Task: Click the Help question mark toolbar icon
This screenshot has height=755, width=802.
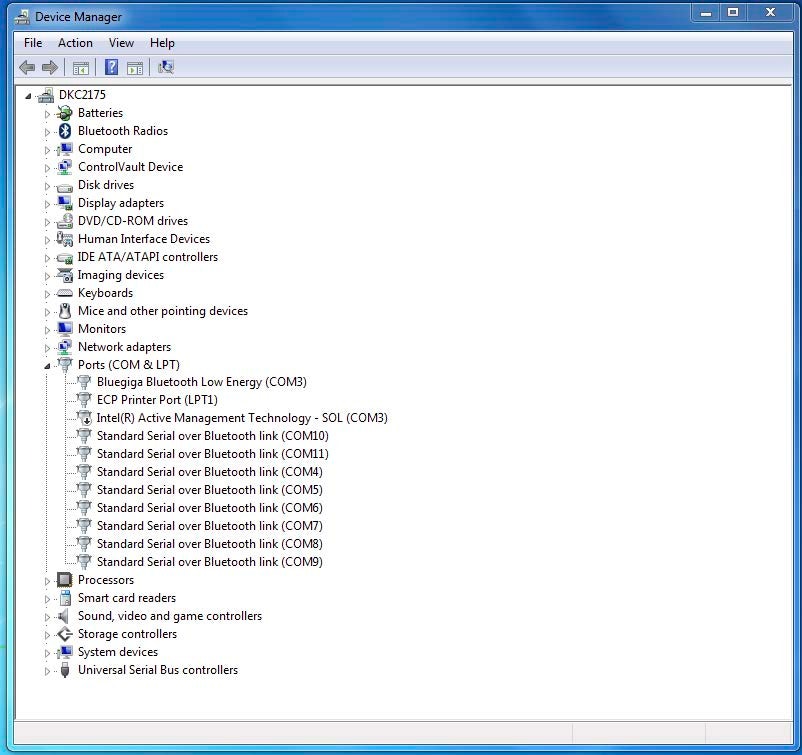Action: pyautogui.click(x=111, y=67)
